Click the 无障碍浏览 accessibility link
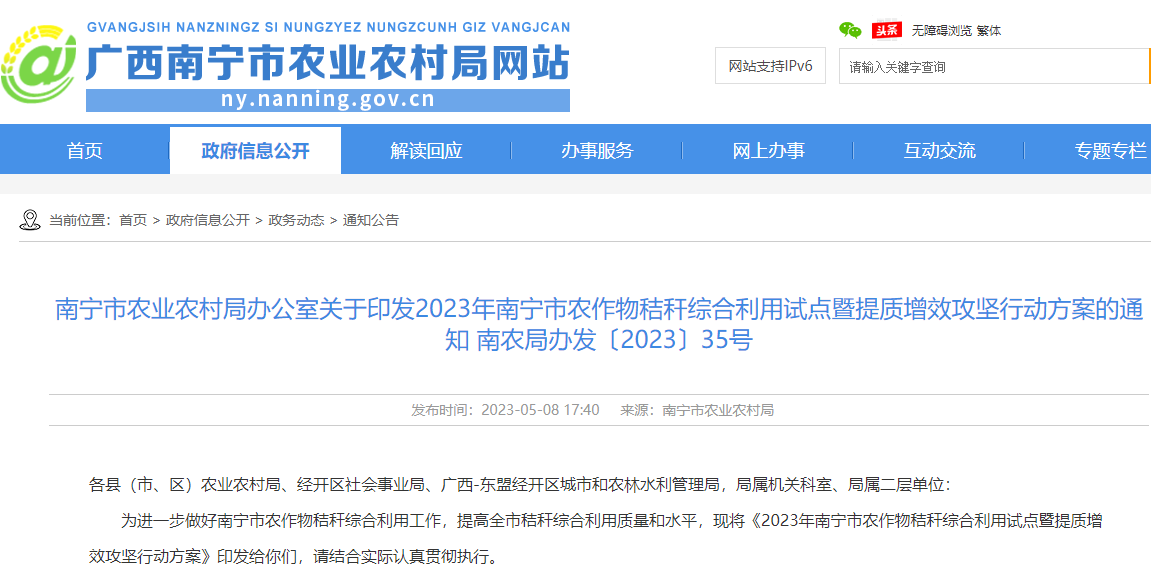The height and width of the screenshot is (581, 1151). [x=941, y=30]
